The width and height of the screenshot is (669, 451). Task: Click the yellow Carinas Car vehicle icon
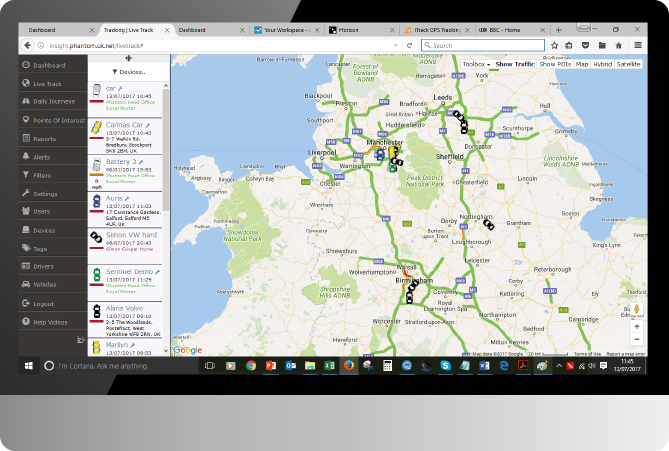coord(97,128)
